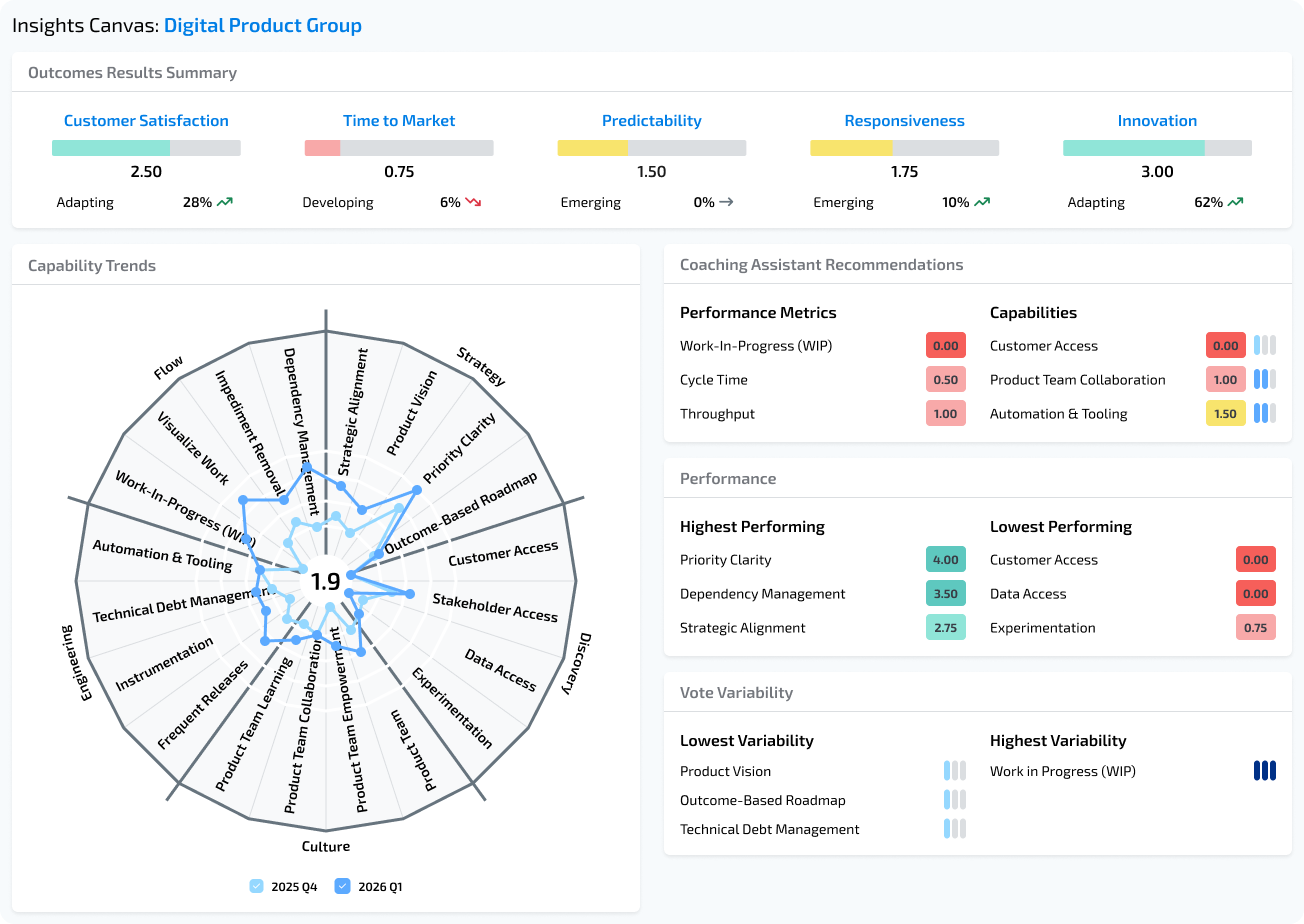Click the dark bars icon beside Work in Progress (WIP)

(x=1265, y=770)
